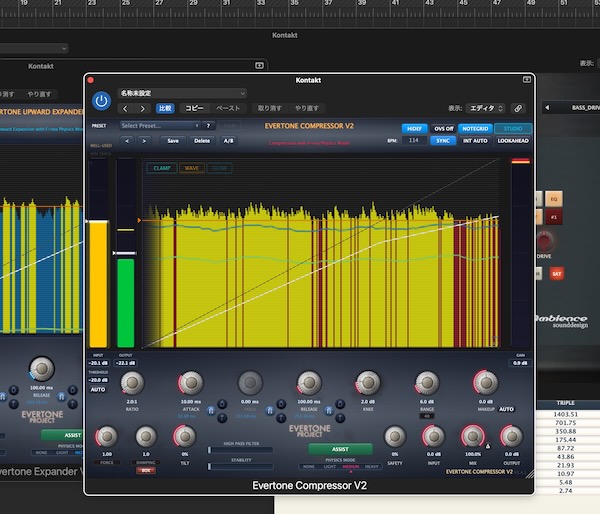Screen dimensions: 600x514
Task: Click the Stability slider
Action: point(241,467)
